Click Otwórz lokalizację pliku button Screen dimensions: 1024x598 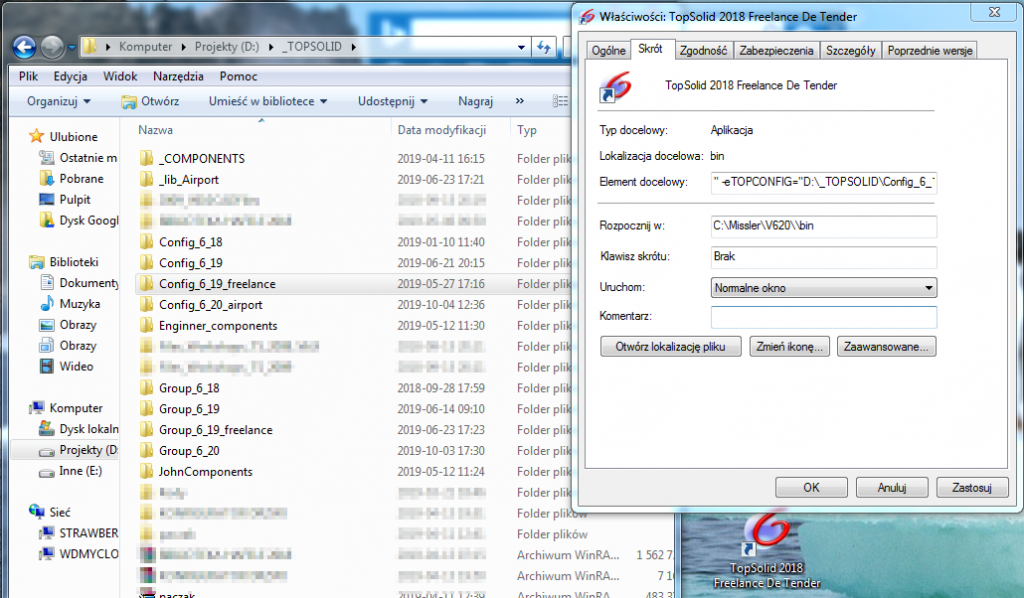click(671, 347)
